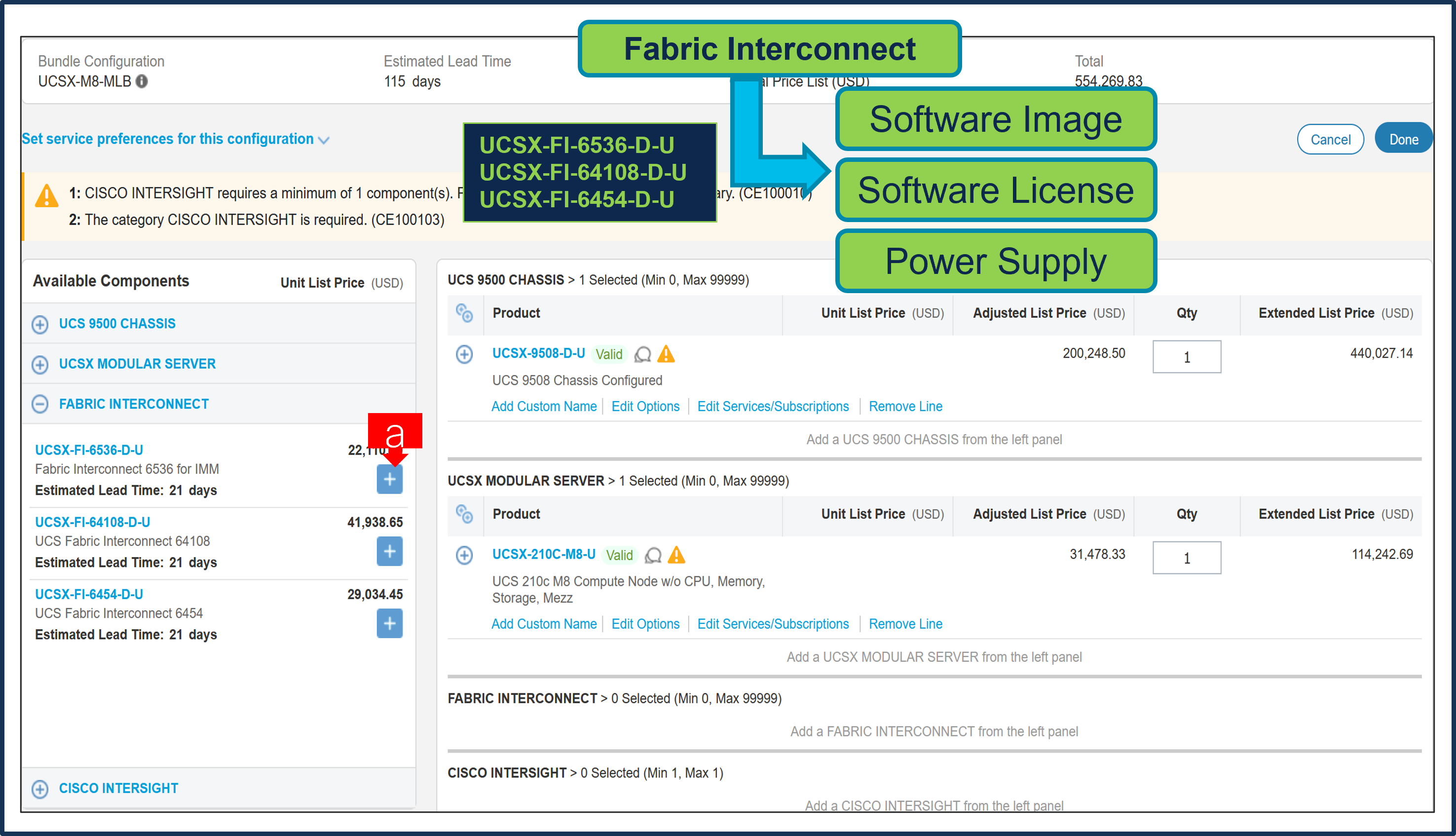
Task: Collapse the FABRIC INTERCONNECT category
Action: coord(39,405)
